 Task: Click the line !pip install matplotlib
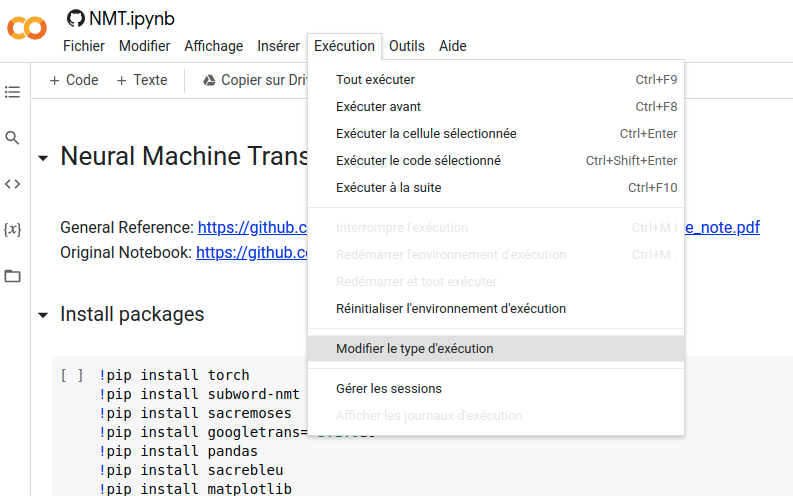(195, 489)
